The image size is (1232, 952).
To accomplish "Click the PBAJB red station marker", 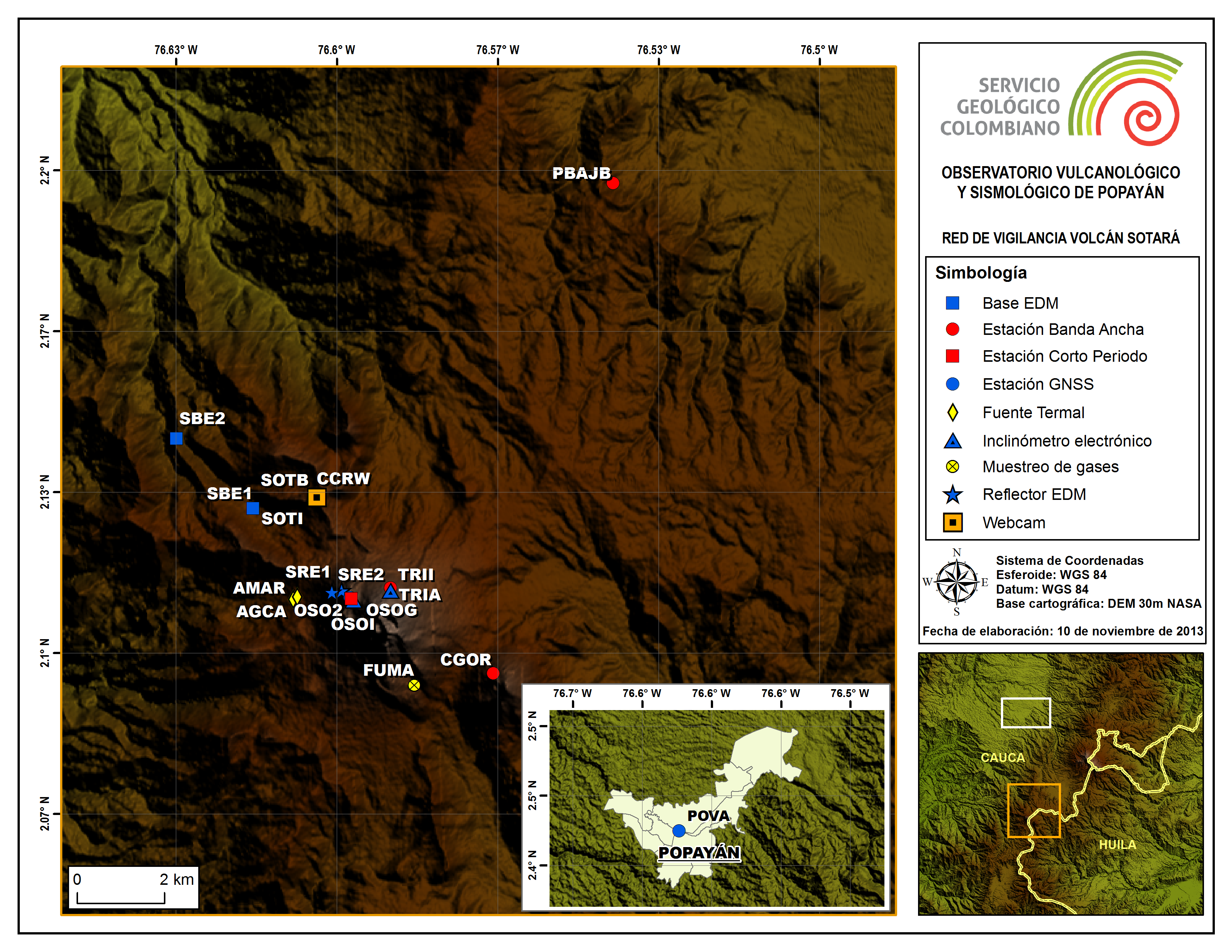I will [x=613, y=183].
